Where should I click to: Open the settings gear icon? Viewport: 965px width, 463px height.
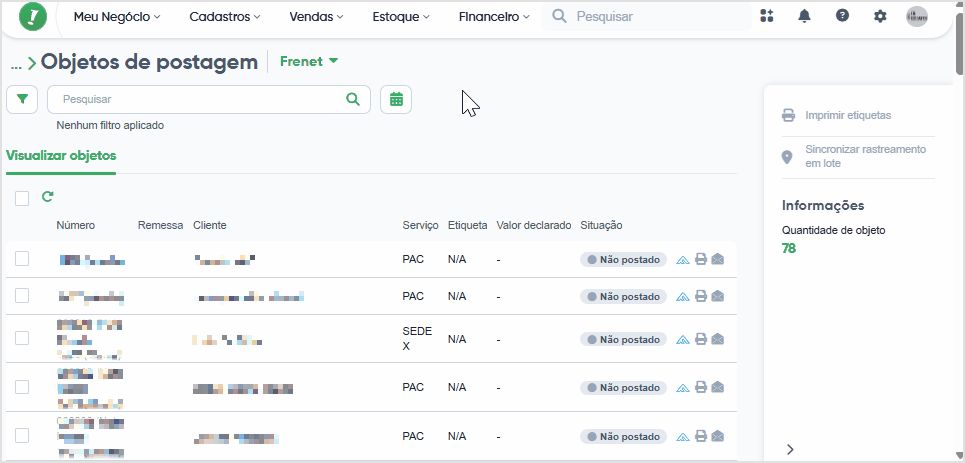[881, 17]
